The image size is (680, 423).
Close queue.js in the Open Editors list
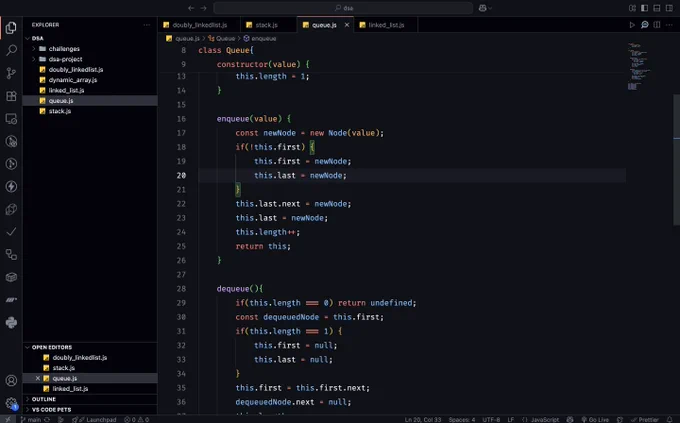point(38,378)
